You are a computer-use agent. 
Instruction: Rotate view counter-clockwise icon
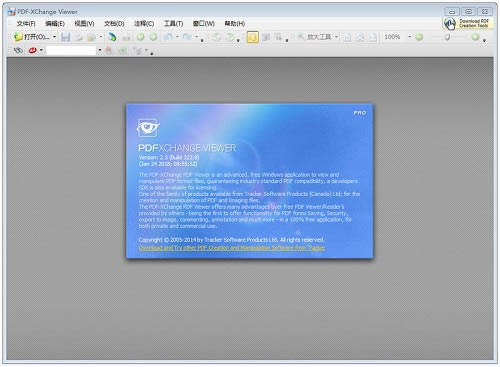tap(217, 37)
